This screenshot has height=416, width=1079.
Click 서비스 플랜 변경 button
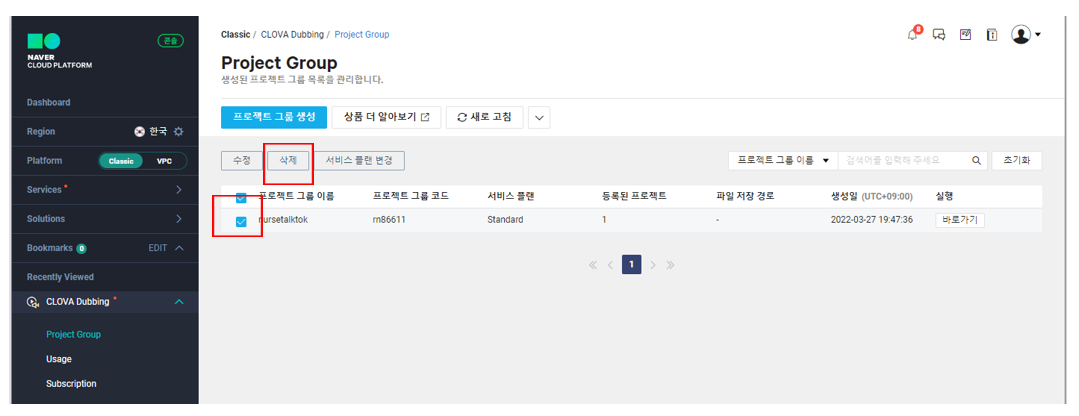click(x=359, y=160)
